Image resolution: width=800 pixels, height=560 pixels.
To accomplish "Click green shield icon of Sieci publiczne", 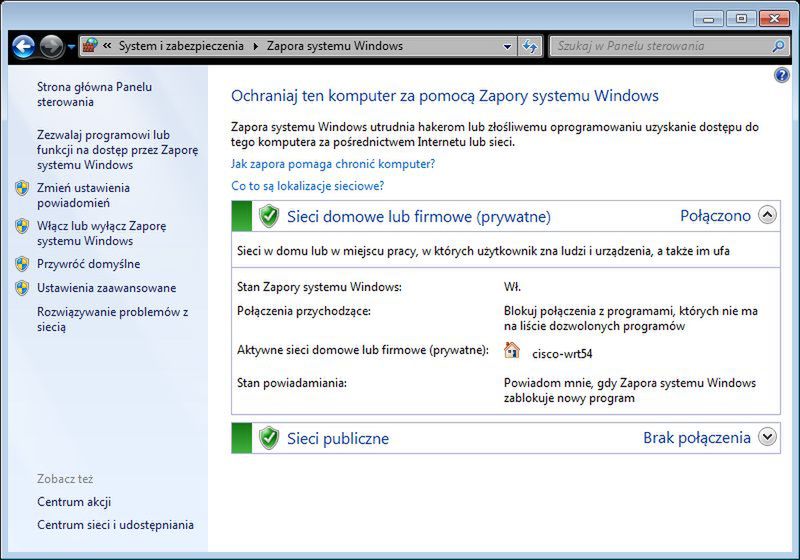I will (268, 438).
